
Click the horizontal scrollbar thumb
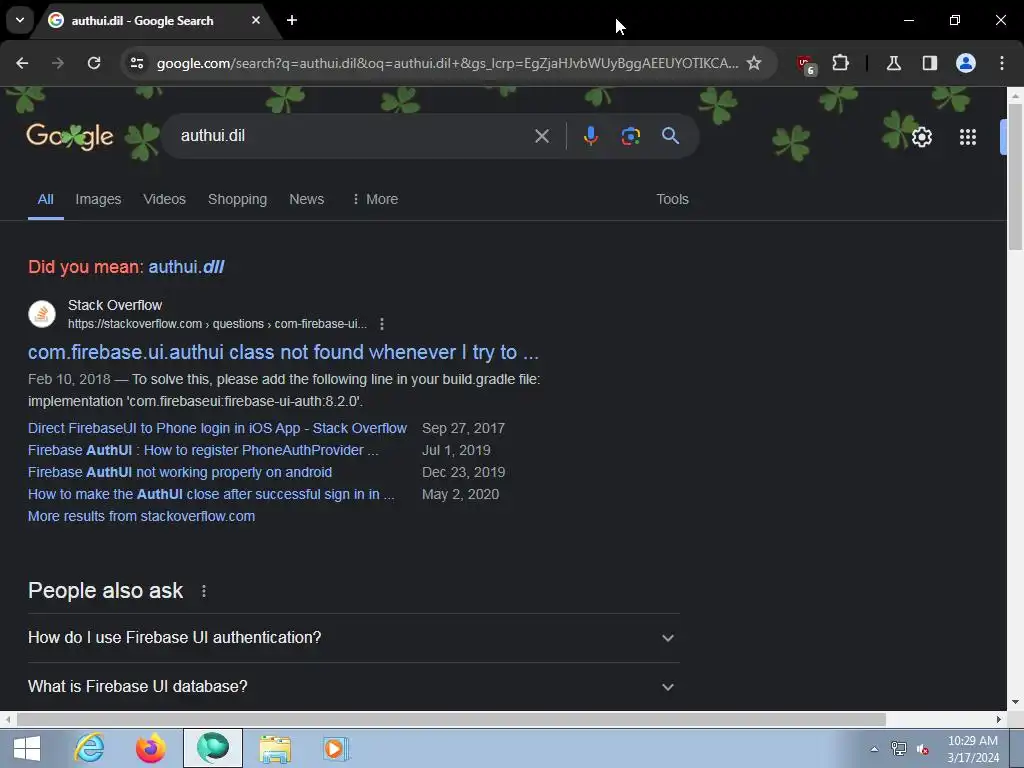pos(451,719)
